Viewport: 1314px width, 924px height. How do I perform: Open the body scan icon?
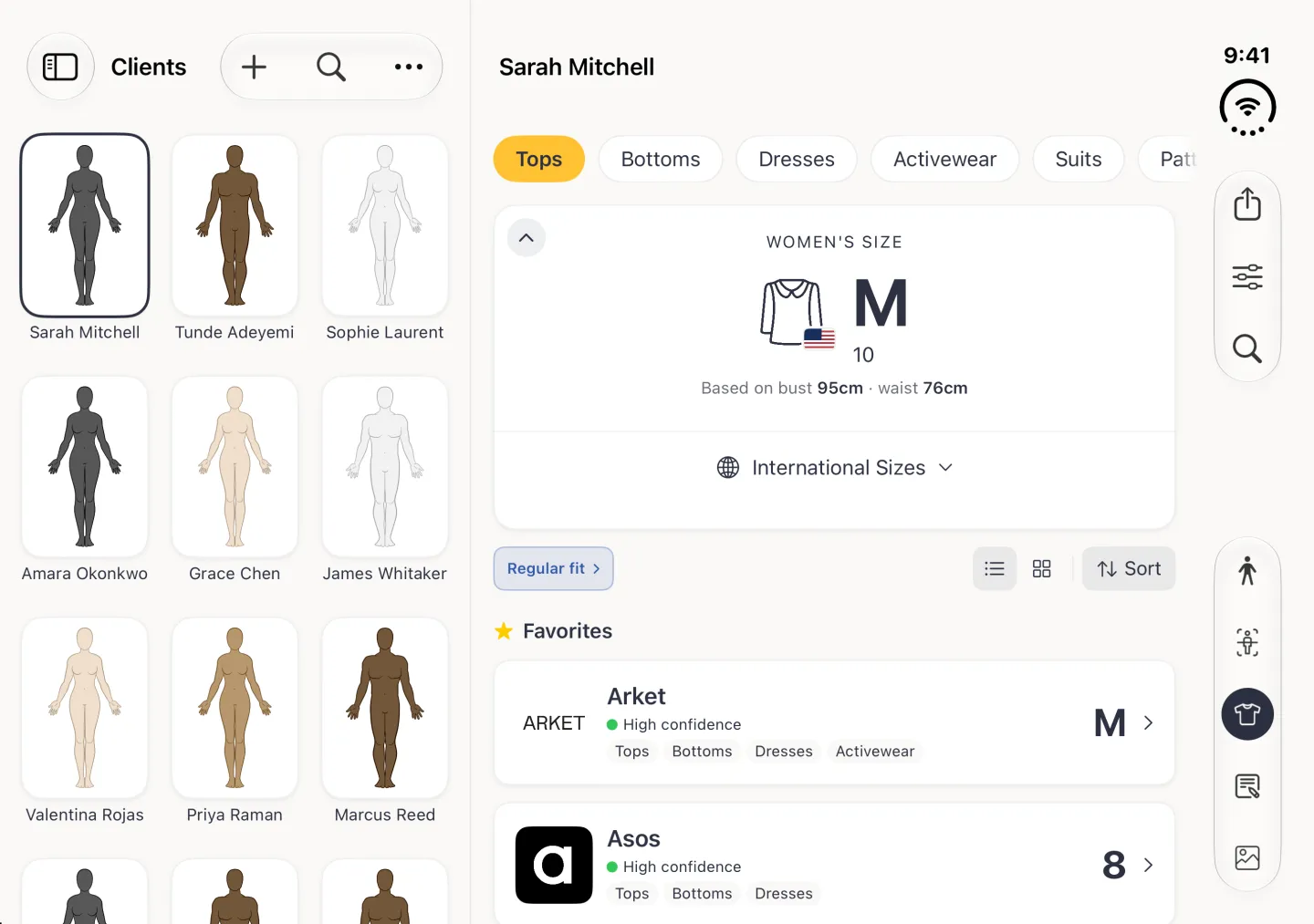(1247, 642)
